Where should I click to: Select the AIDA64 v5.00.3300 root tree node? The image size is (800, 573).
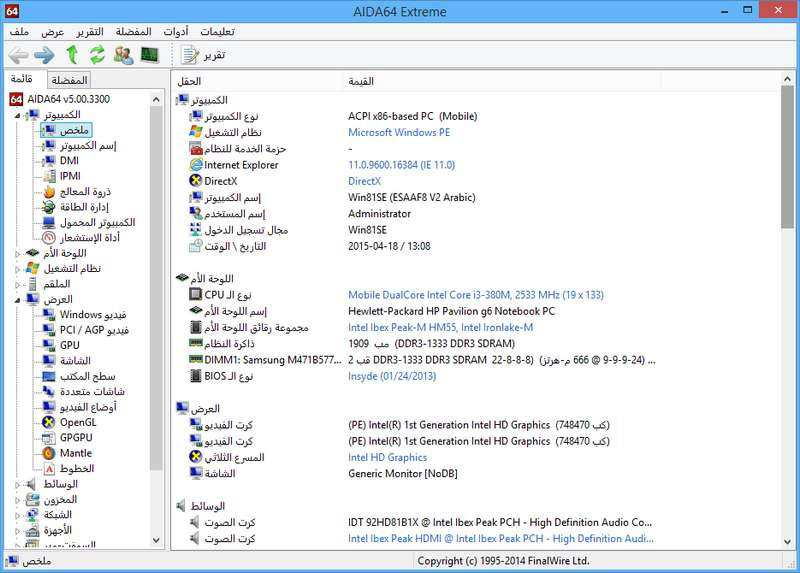(68, 99)
